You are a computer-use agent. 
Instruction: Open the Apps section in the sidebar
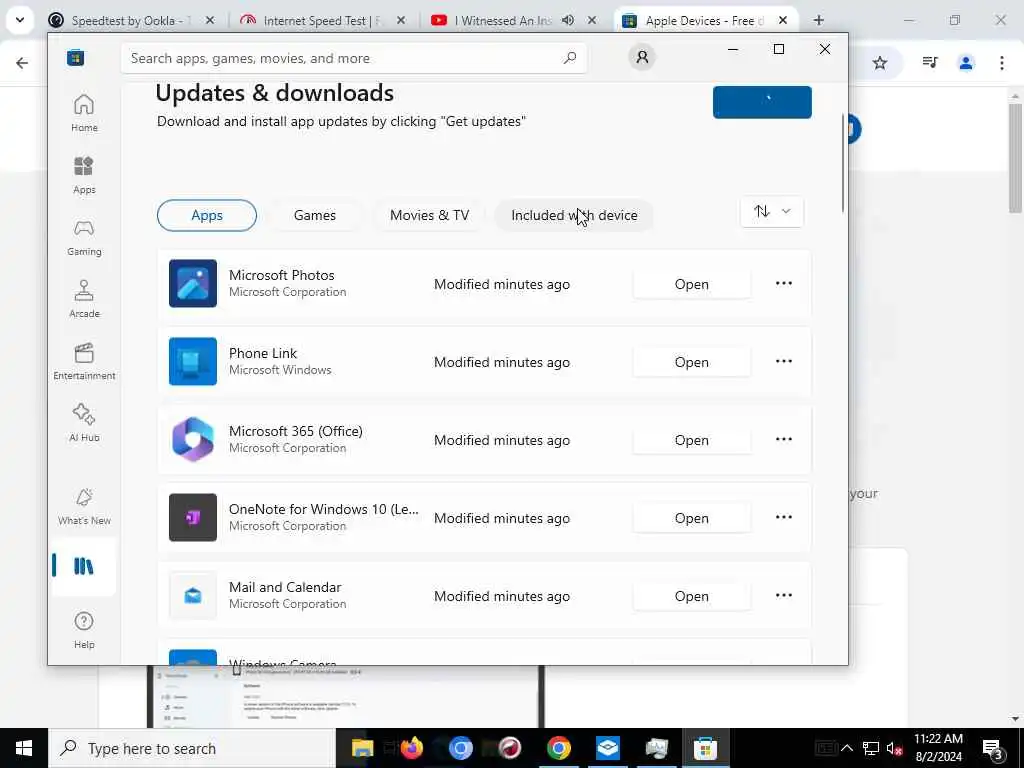pyautogui.click(x=84, y=175)
